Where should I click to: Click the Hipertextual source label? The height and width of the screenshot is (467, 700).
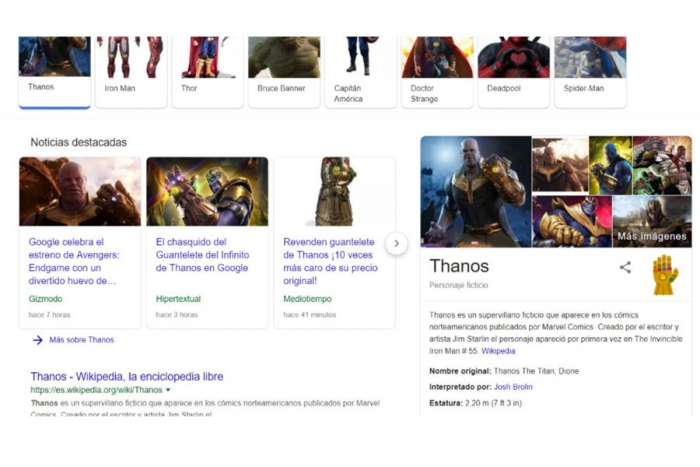[178, 299]
